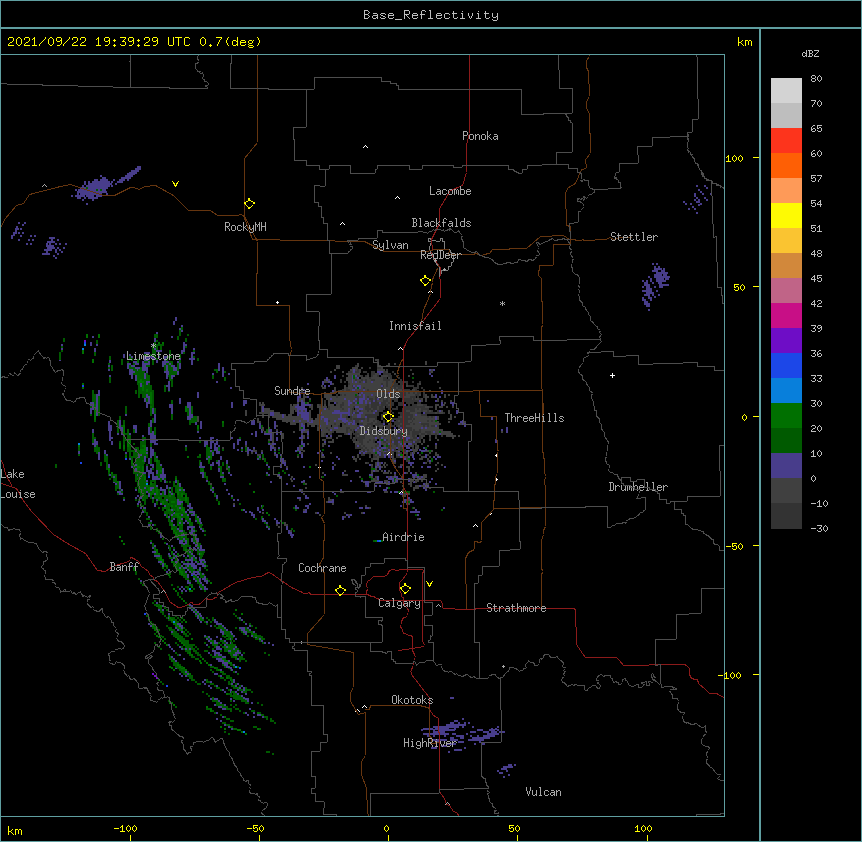This screenshot has width=862, height=842.
Task: Click the Sundre town label
Action: pyautogui.click(x=292, y=391)
